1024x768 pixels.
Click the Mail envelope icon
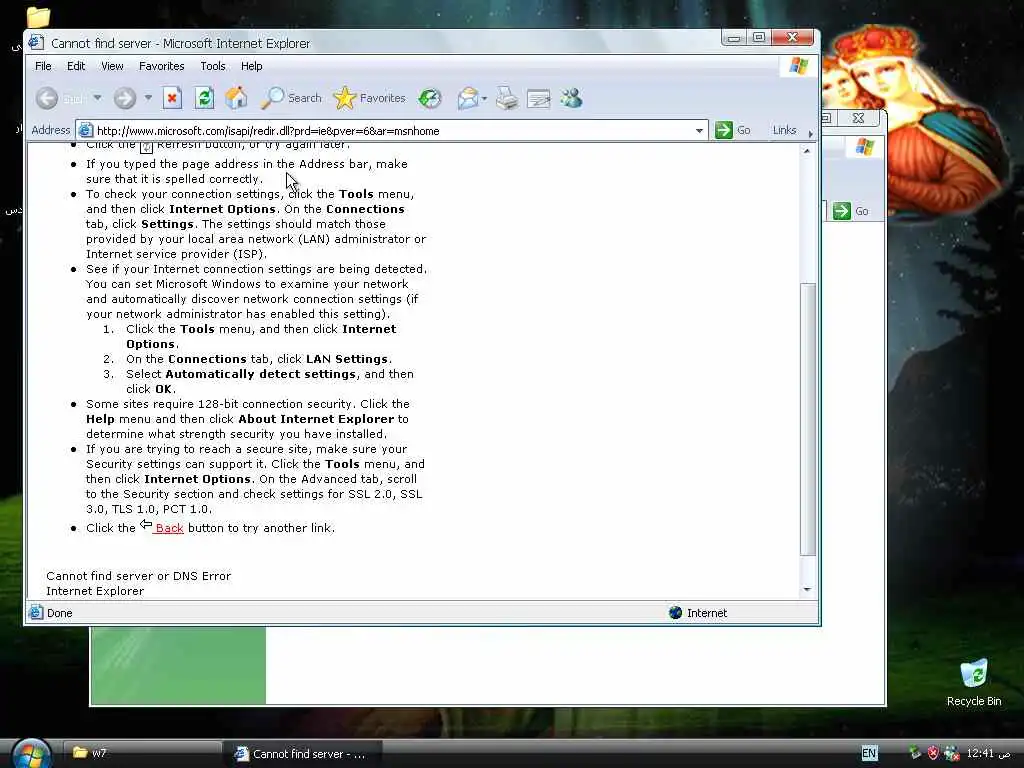[468, 99]
